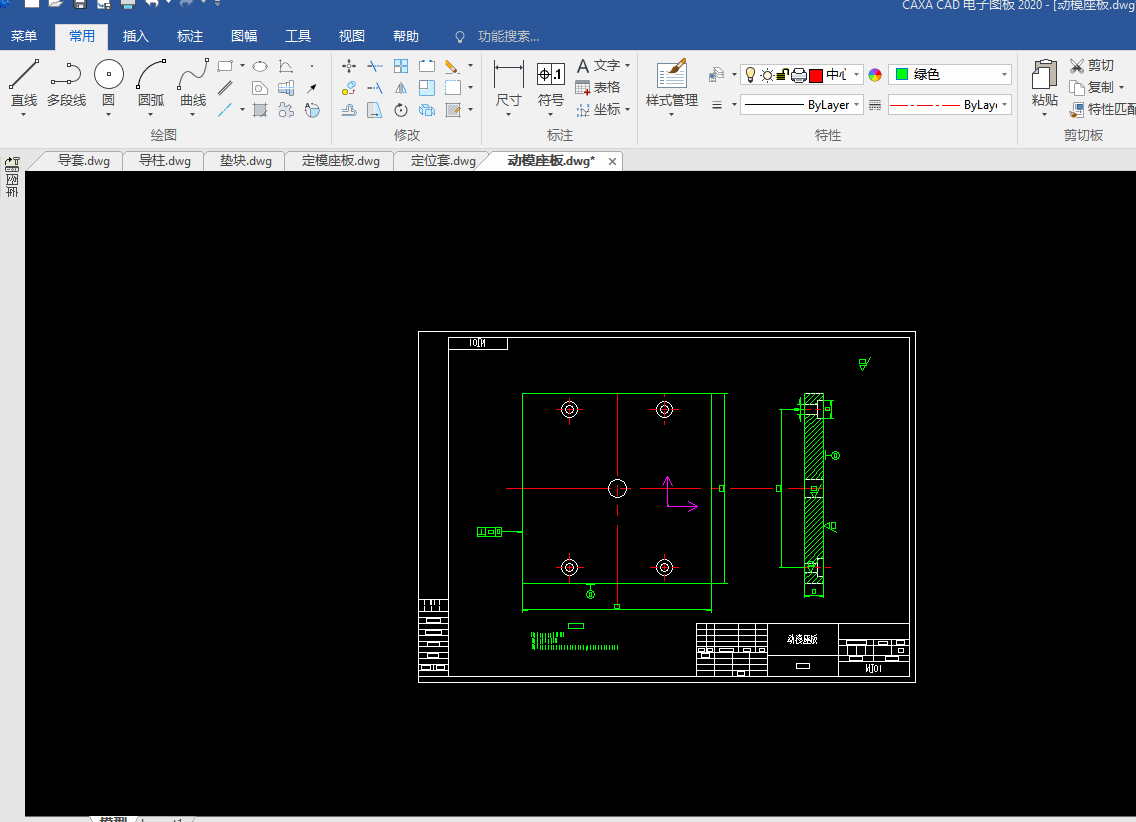Switch to the 标注 ribbon tab

tap(190, 36)
